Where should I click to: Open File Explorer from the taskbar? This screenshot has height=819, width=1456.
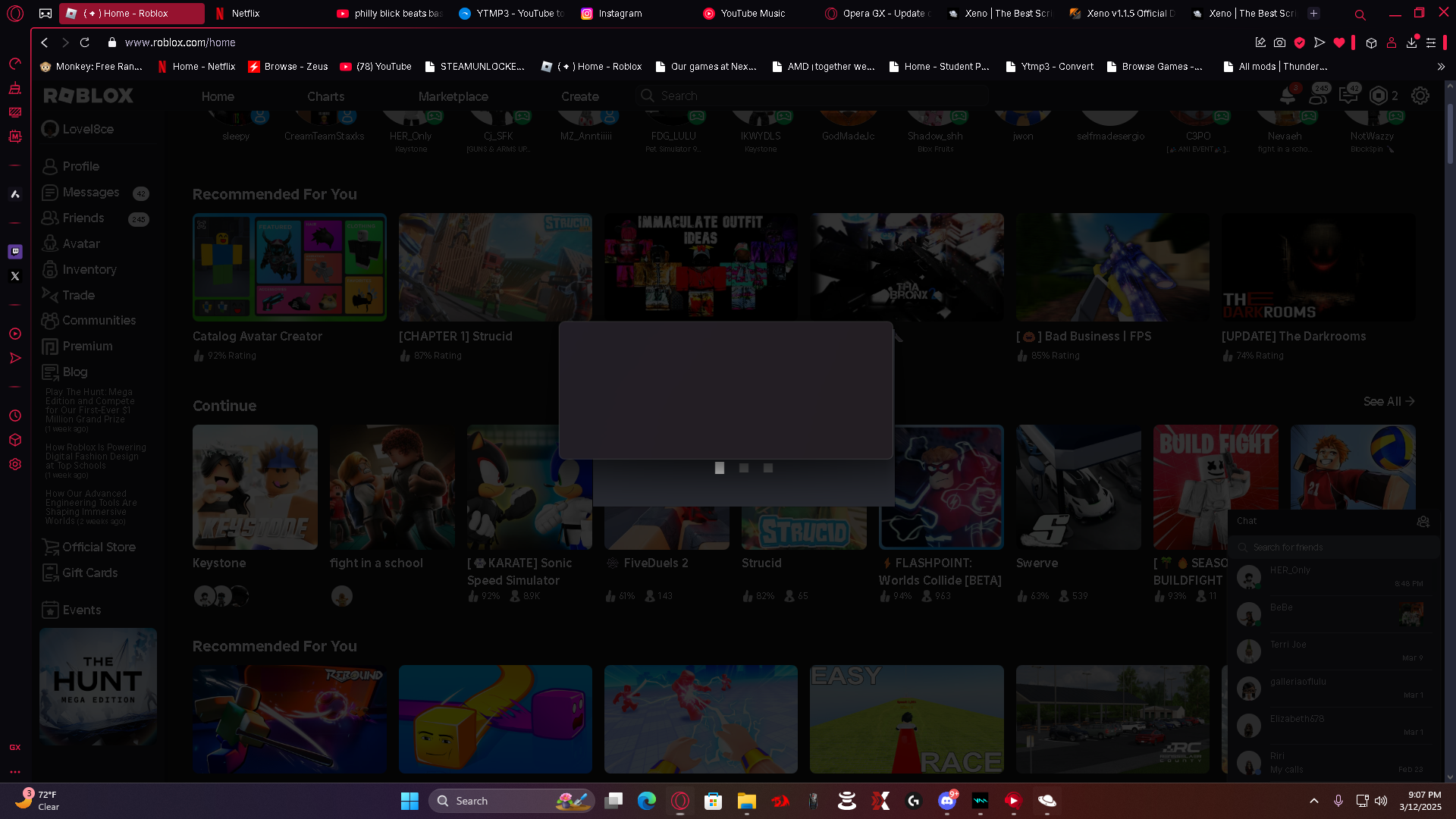point(747,801)
